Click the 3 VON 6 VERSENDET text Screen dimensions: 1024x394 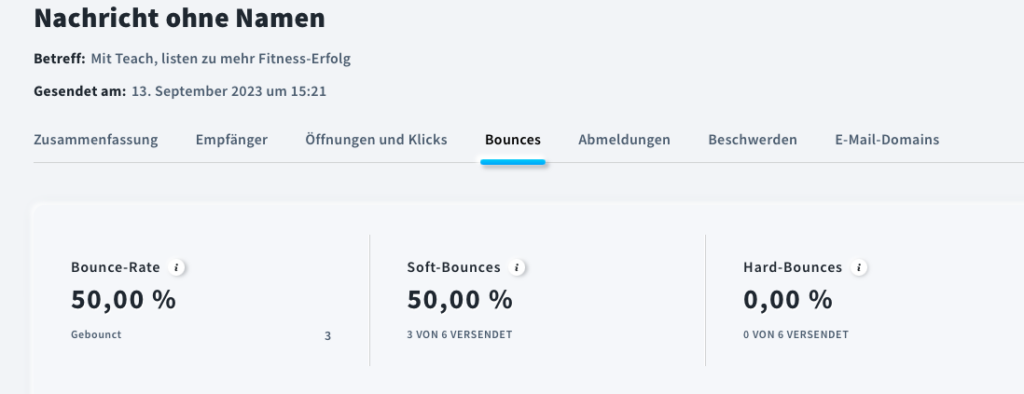(460, 335)
